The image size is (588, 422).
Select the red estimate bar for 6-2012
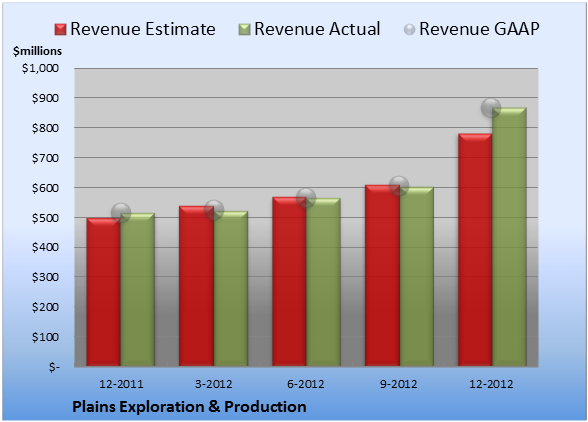[290, 281]
